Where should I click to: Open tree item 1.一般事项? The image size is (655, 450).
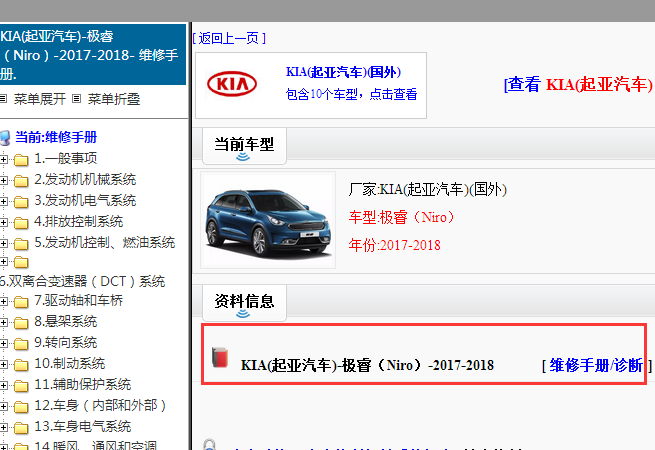click(66, 158)
